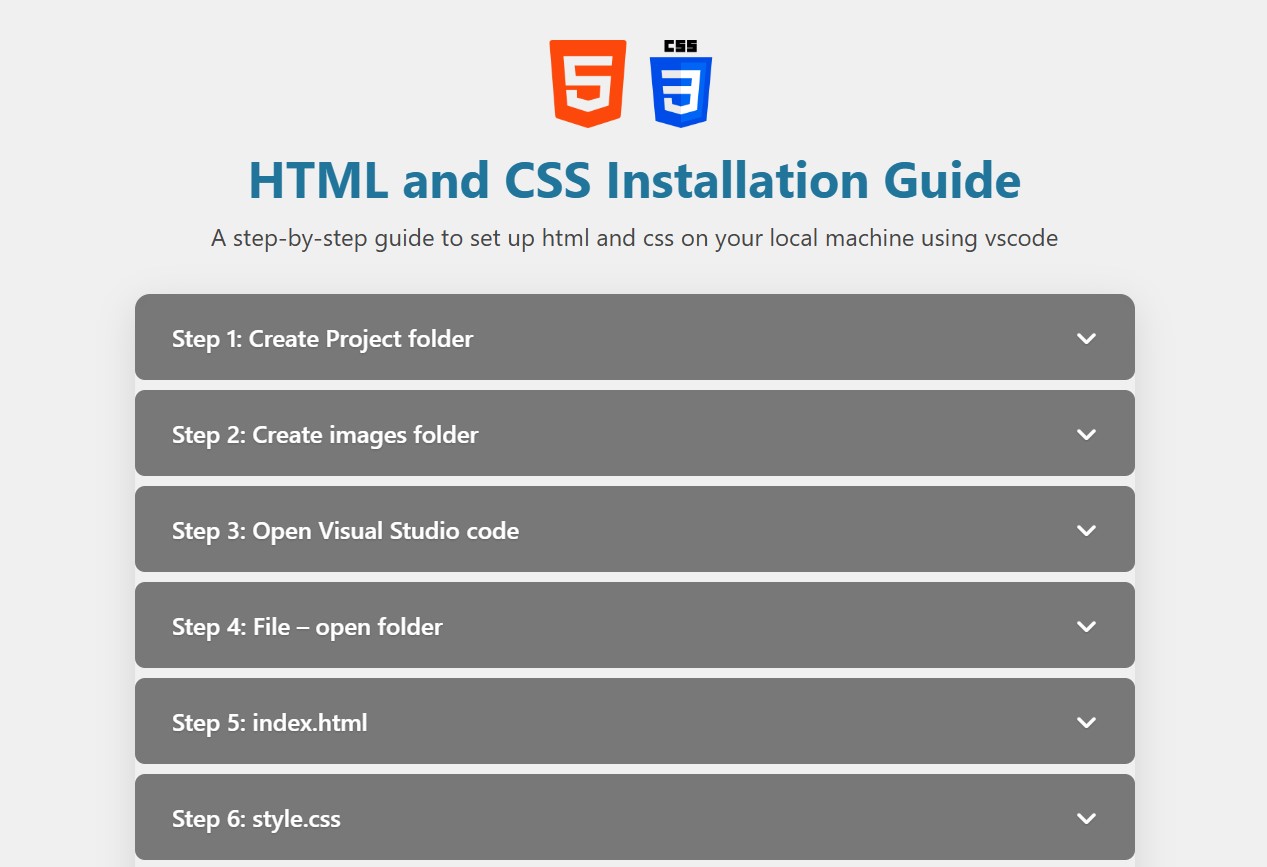Open the 'Step 1: Create Project folder' label
The image size is (1267, 867).
pyautogui.click(x=322, y=339)
